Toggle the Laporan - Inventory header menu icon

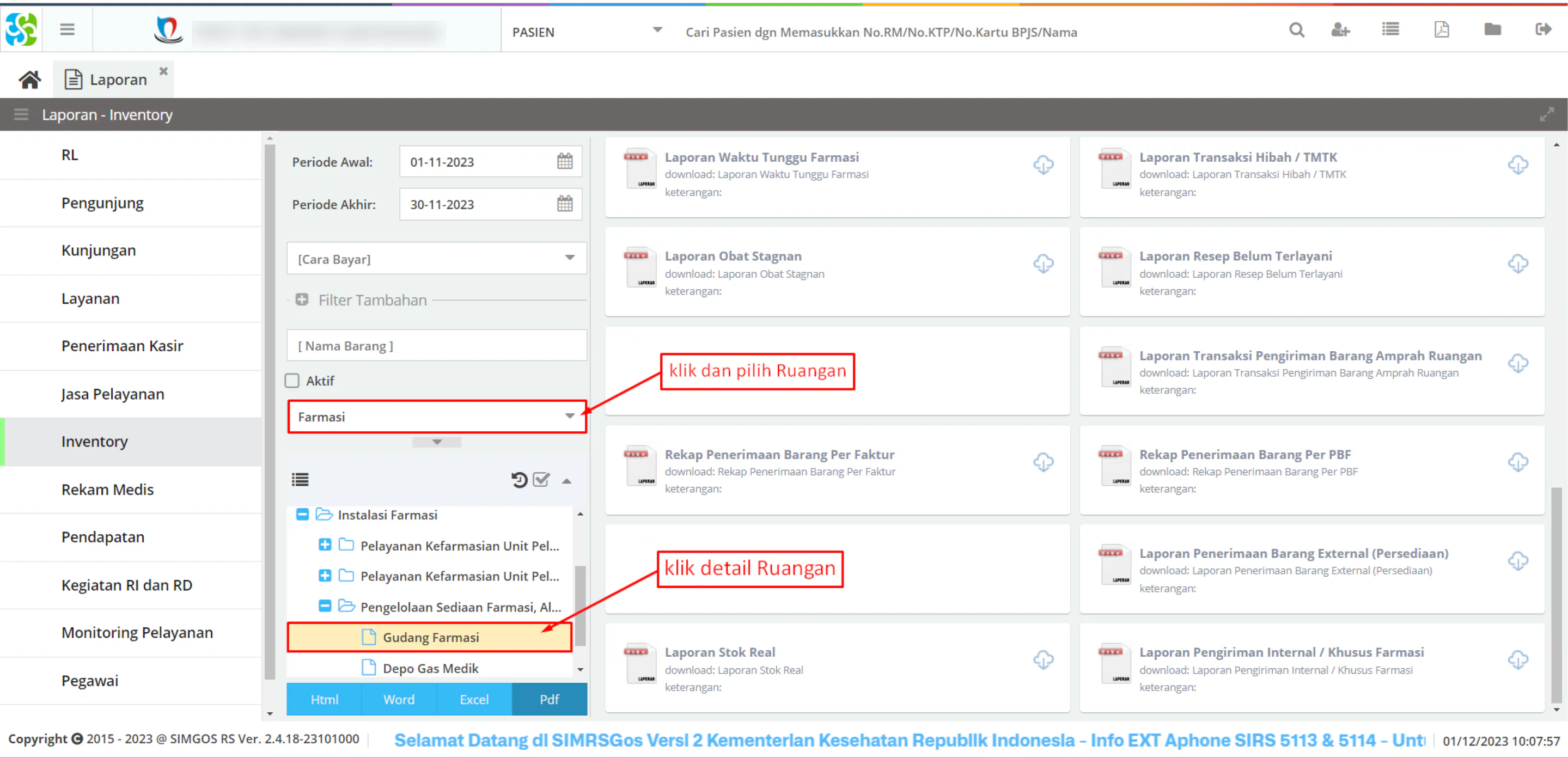[21, 114]
